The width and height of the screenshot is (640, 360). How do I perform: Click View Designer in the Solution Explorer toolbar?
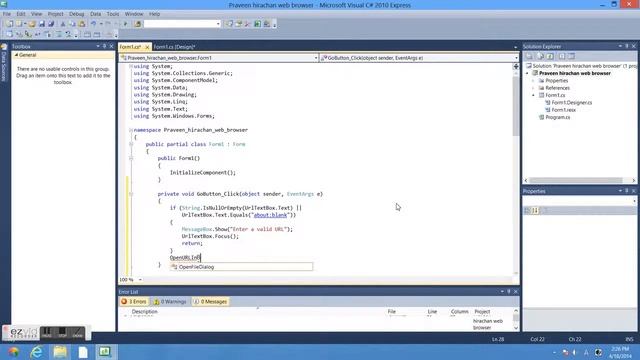[571, 56]
